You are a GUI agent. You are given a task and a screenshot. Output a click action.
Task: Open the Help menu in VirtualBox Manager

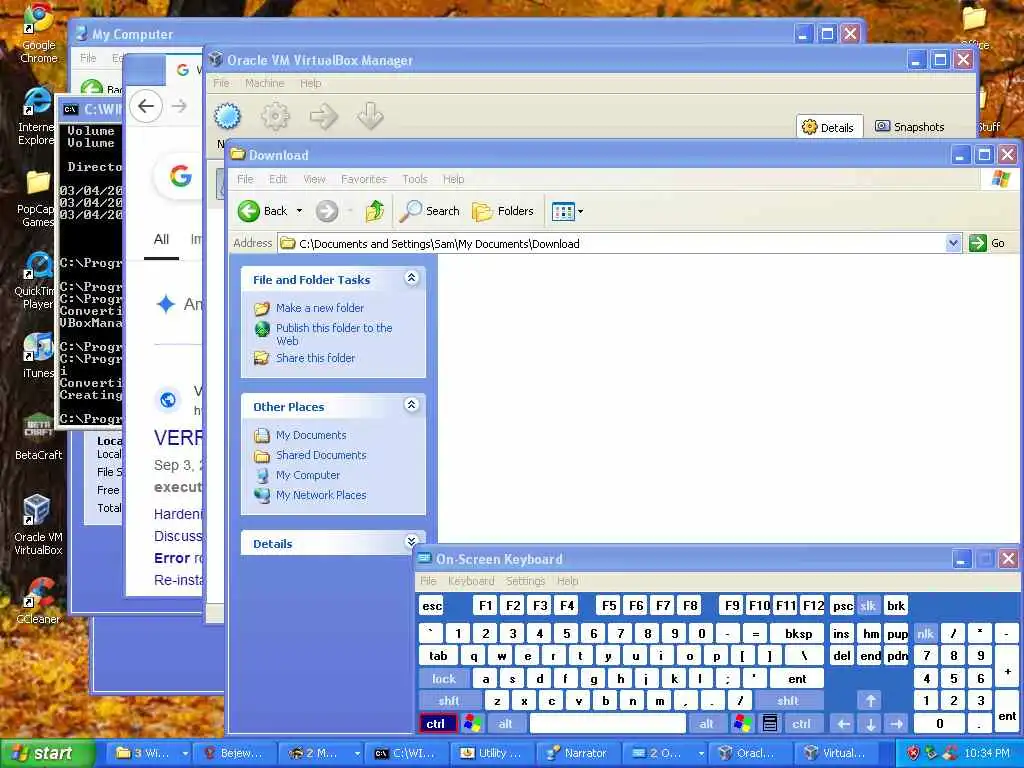[310, 83]
